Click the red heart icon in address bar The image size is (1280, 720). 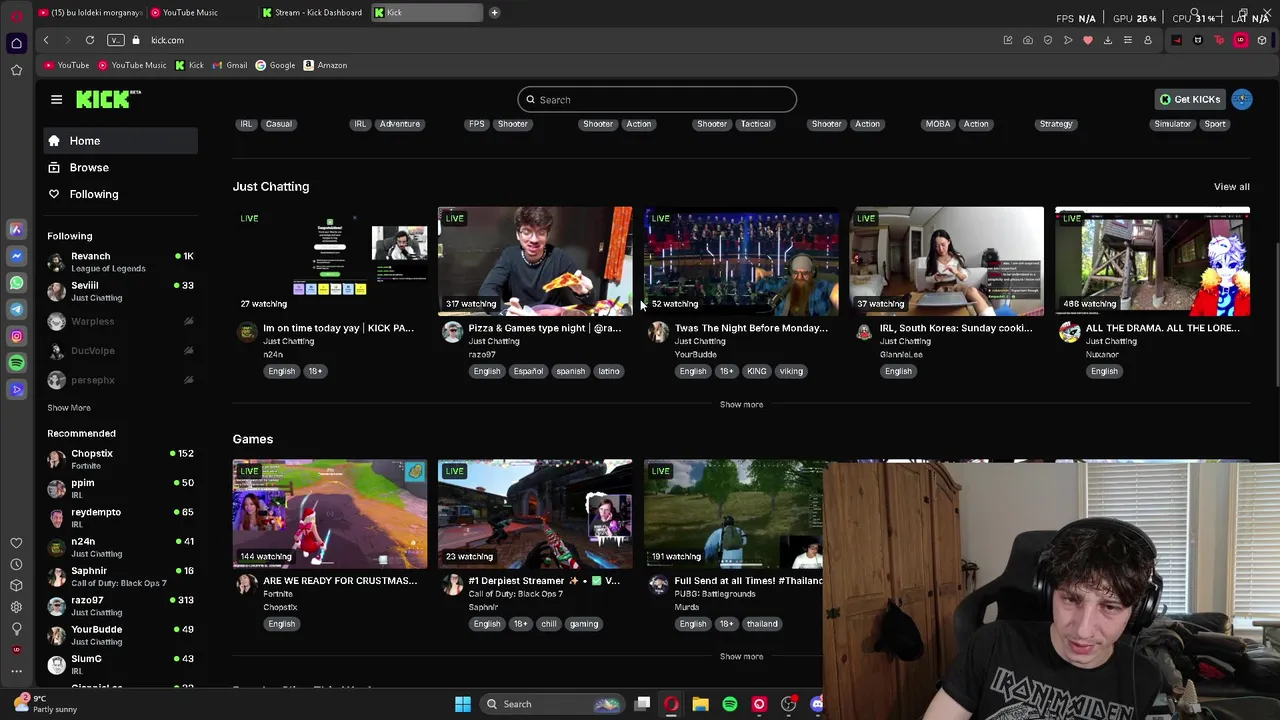[1088, 40]
